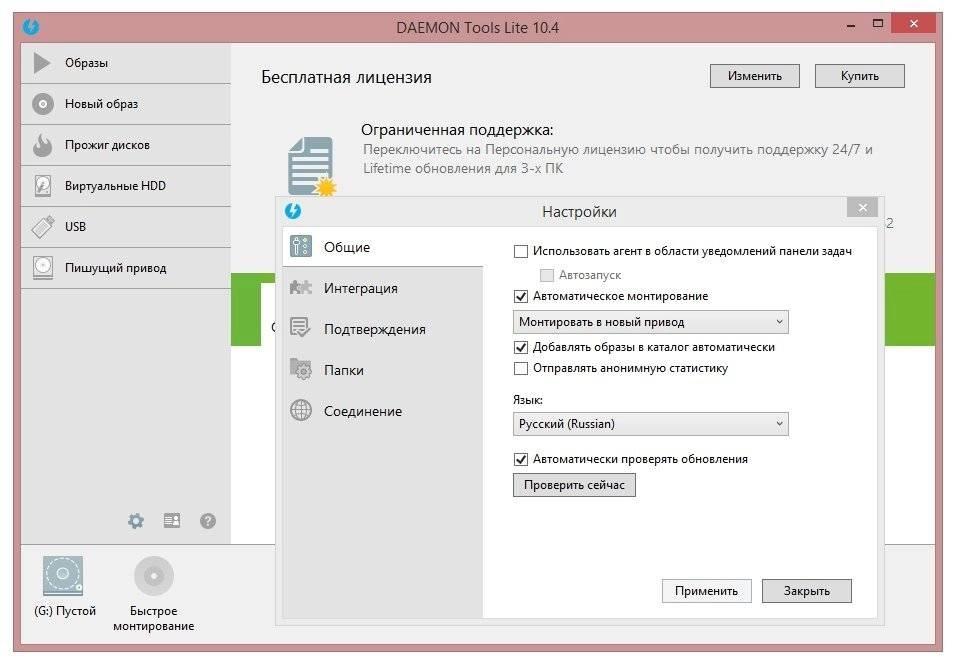The height and width of the screenshot is (671, 960).
Task: Open the Новый образ section
Action: click(x=126, y=104)
